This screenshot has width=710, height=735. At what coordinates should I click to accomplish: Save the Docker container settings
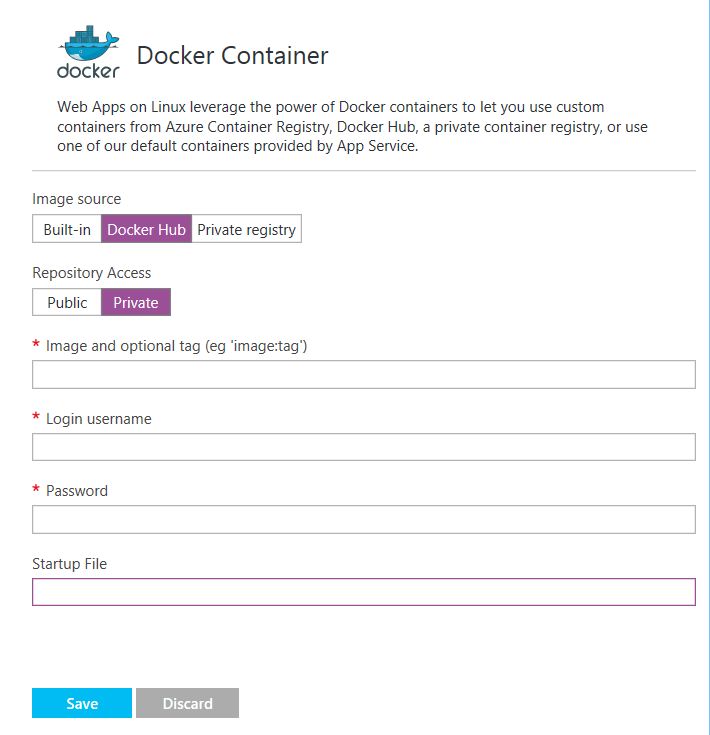pyautogui.click(x=82, y=703)
